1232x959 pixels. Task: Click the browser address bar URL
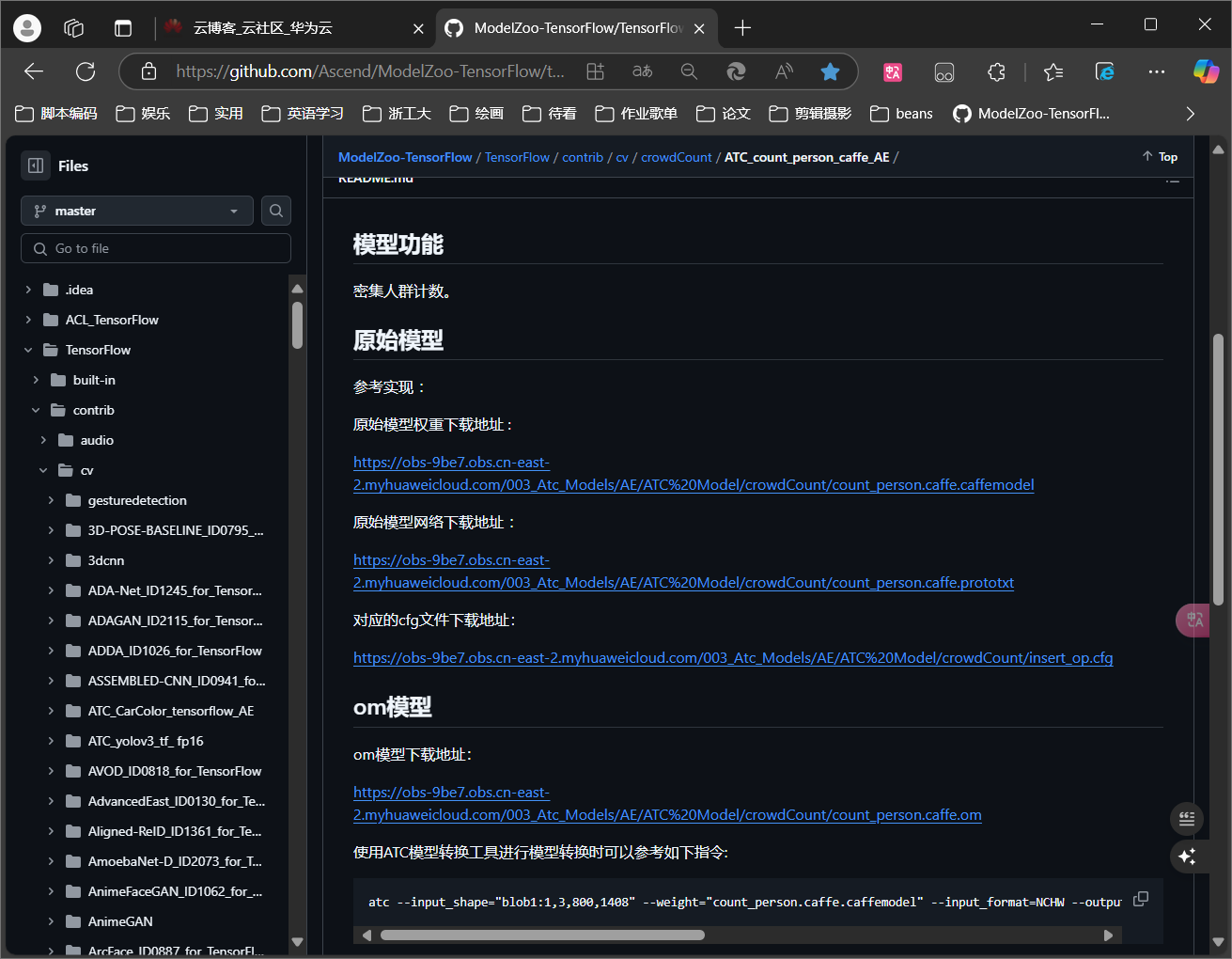point(370,71)
